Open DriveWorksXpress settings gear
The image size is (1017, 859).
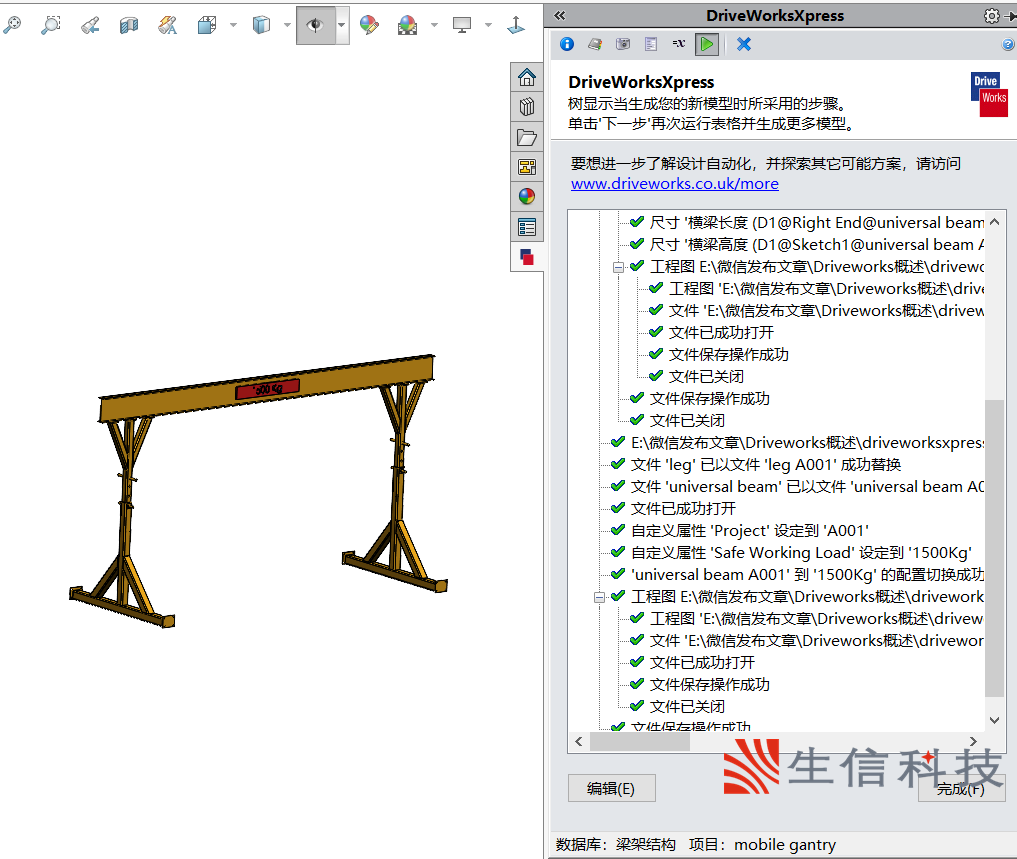tap(992, 16)
